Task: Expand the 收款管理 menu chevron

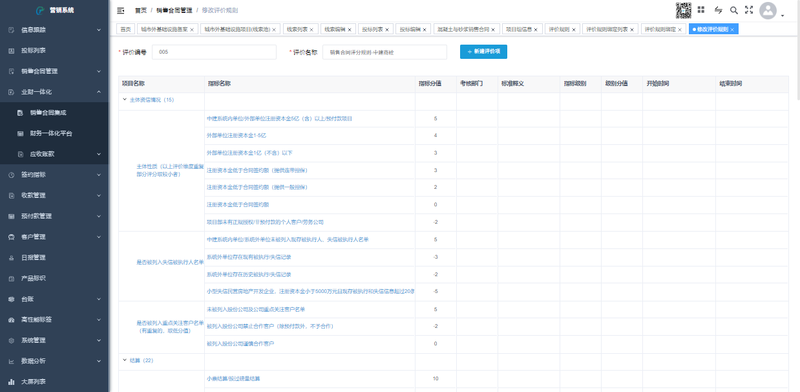Action: (x=98, y=195)
